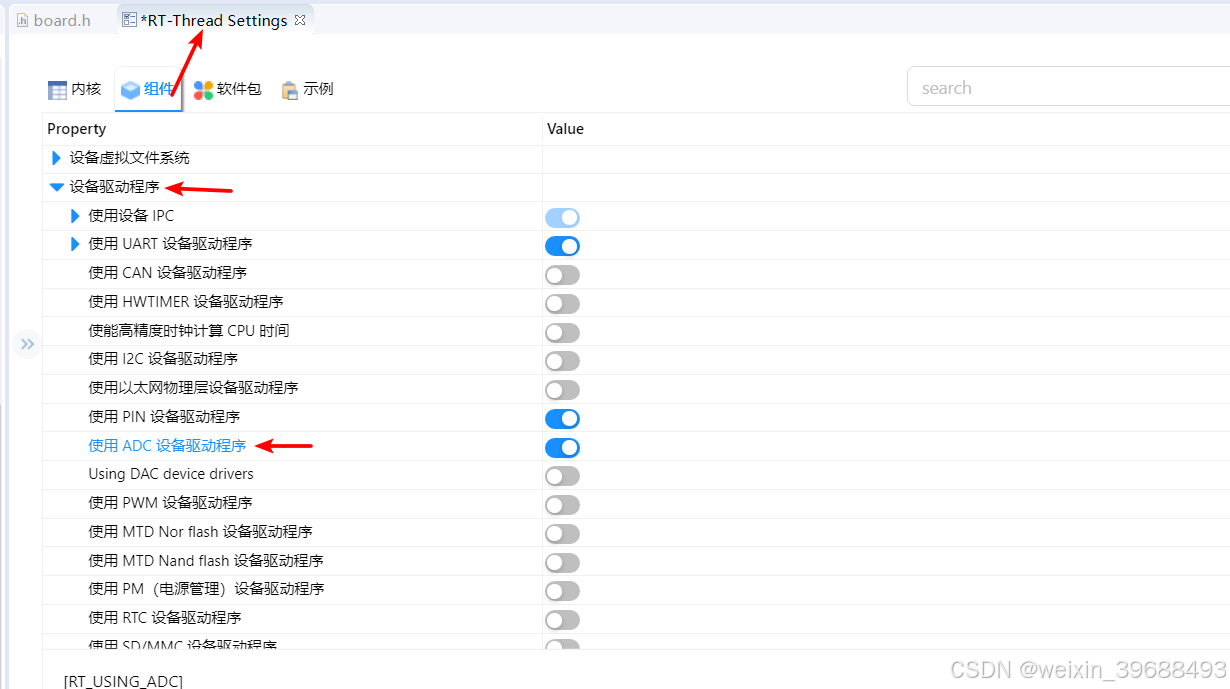Enable the PWM device driver switch
Image resolution: width=1230 pixels, height=689 pixels.
(562, 505)
